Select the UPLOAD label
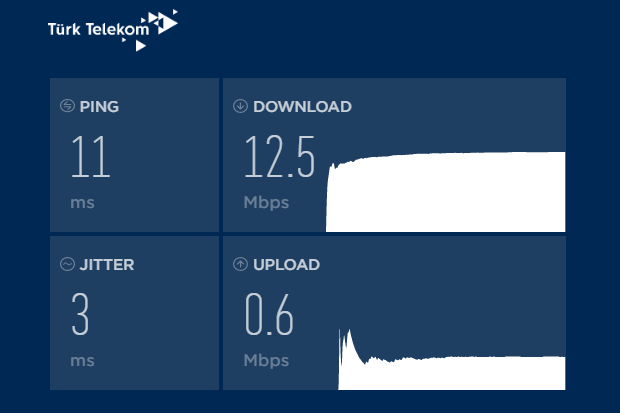Image resolution: width=620 pixels, height=413 pixels. [x=287, y=265]
